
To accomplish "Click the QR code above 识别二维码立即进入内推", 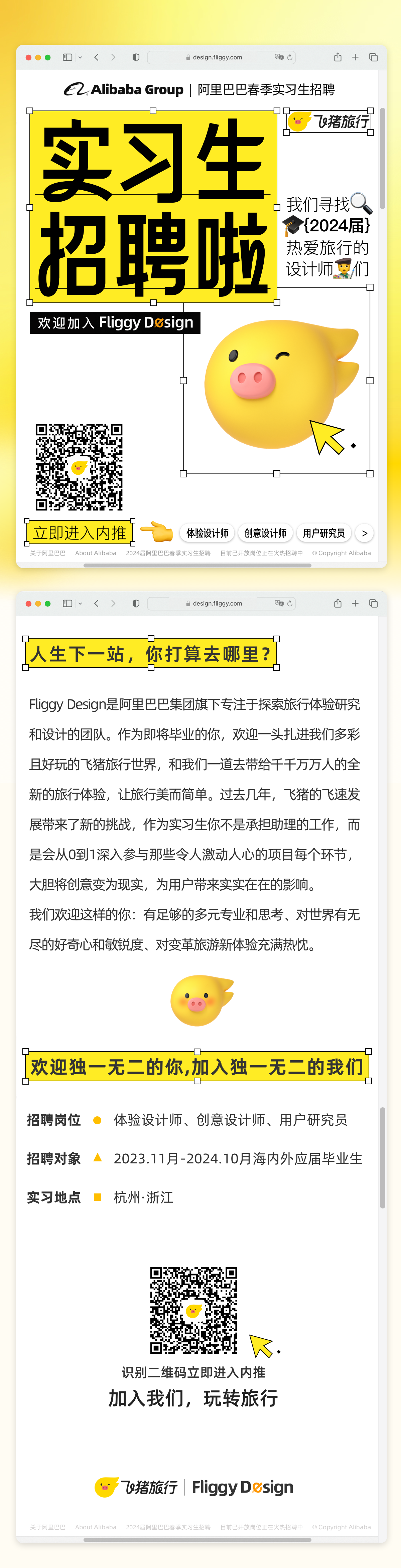I will [194, 1310].
